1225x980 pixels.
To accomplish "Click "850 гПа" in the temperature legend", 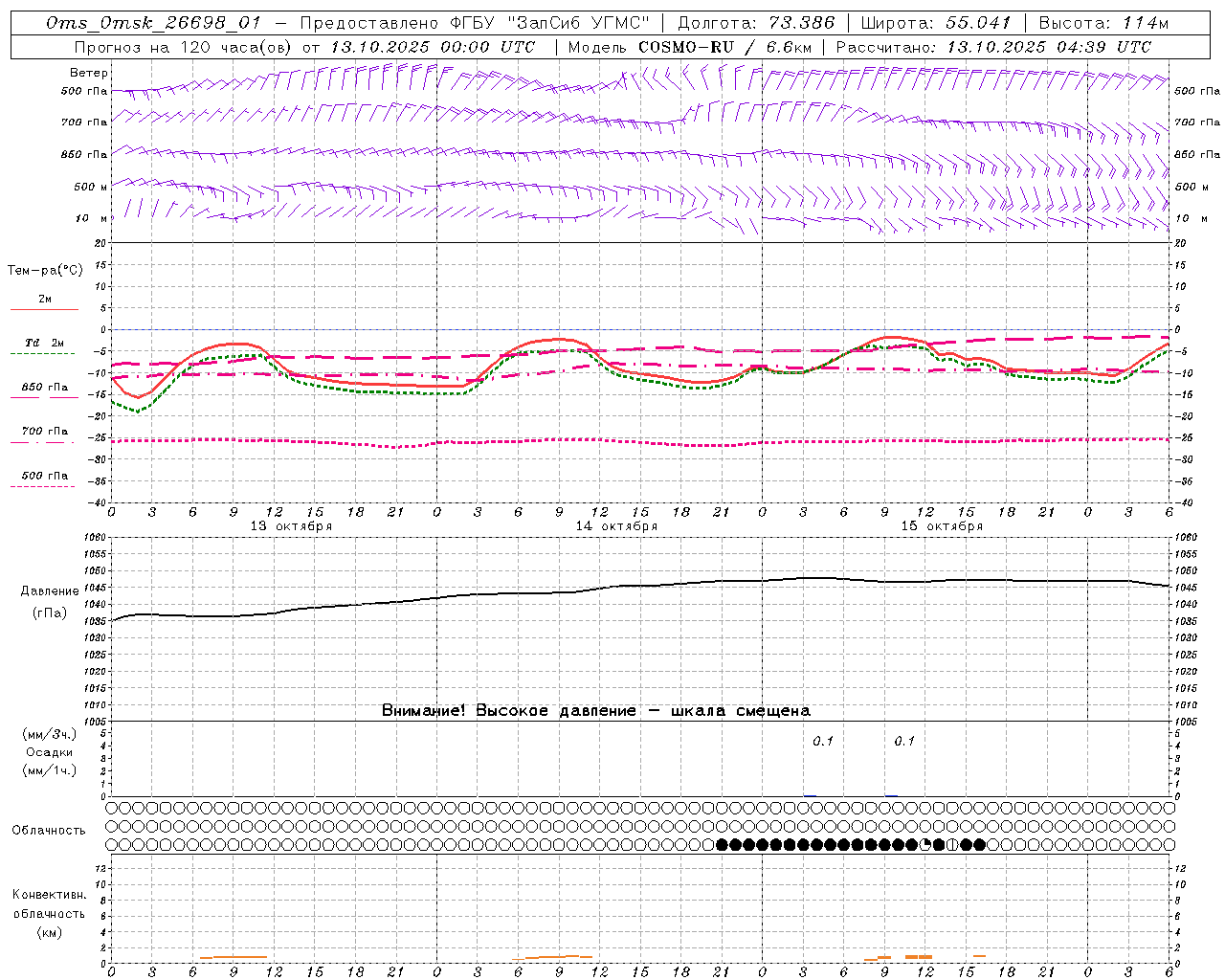I will (x=45, y=387).
